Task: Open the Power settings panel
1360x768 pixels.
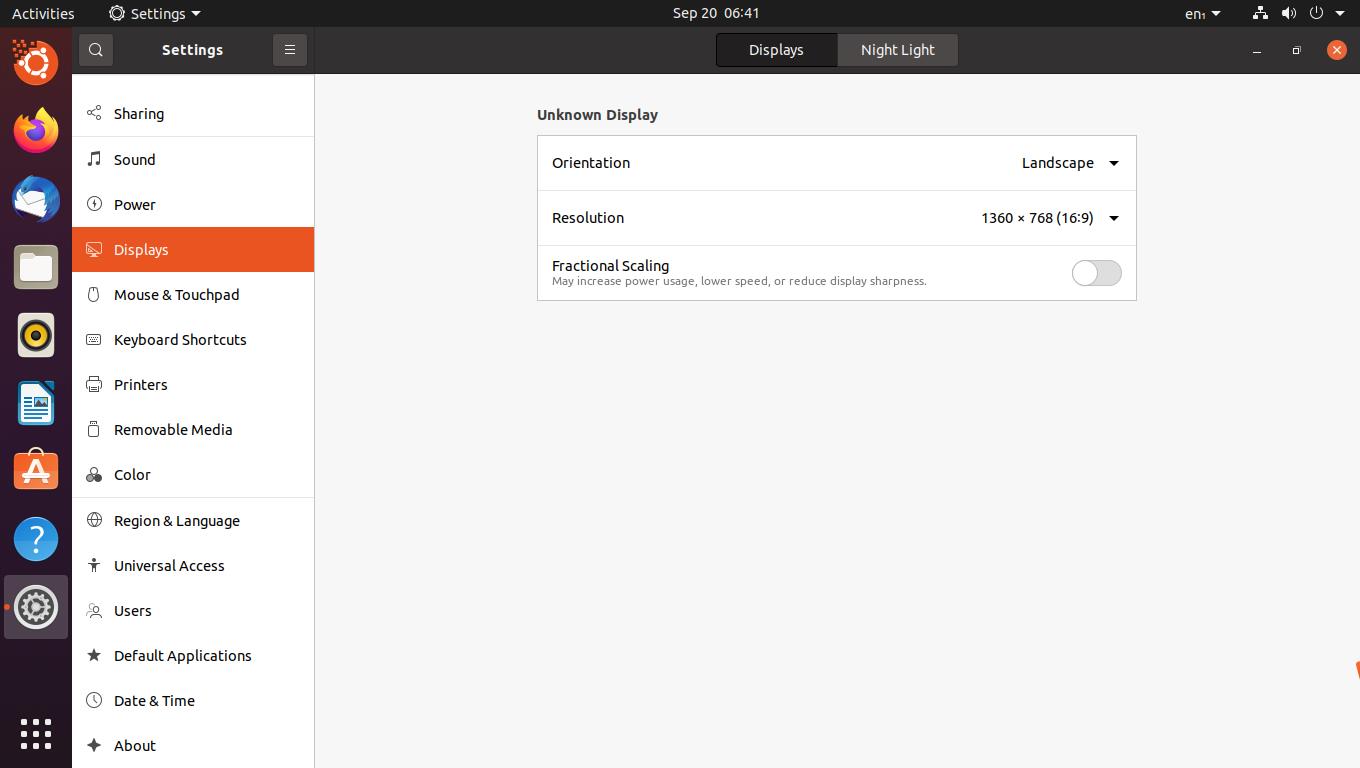Action: pos(193,205)
